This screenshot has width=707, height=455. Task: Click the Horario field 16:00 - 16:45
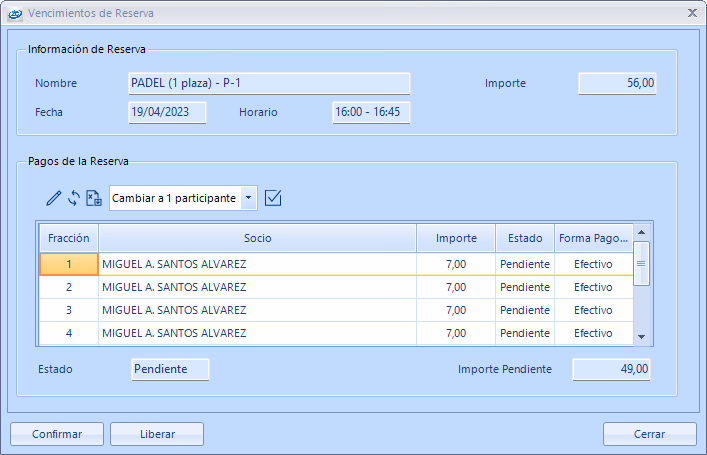coord(371,112)
